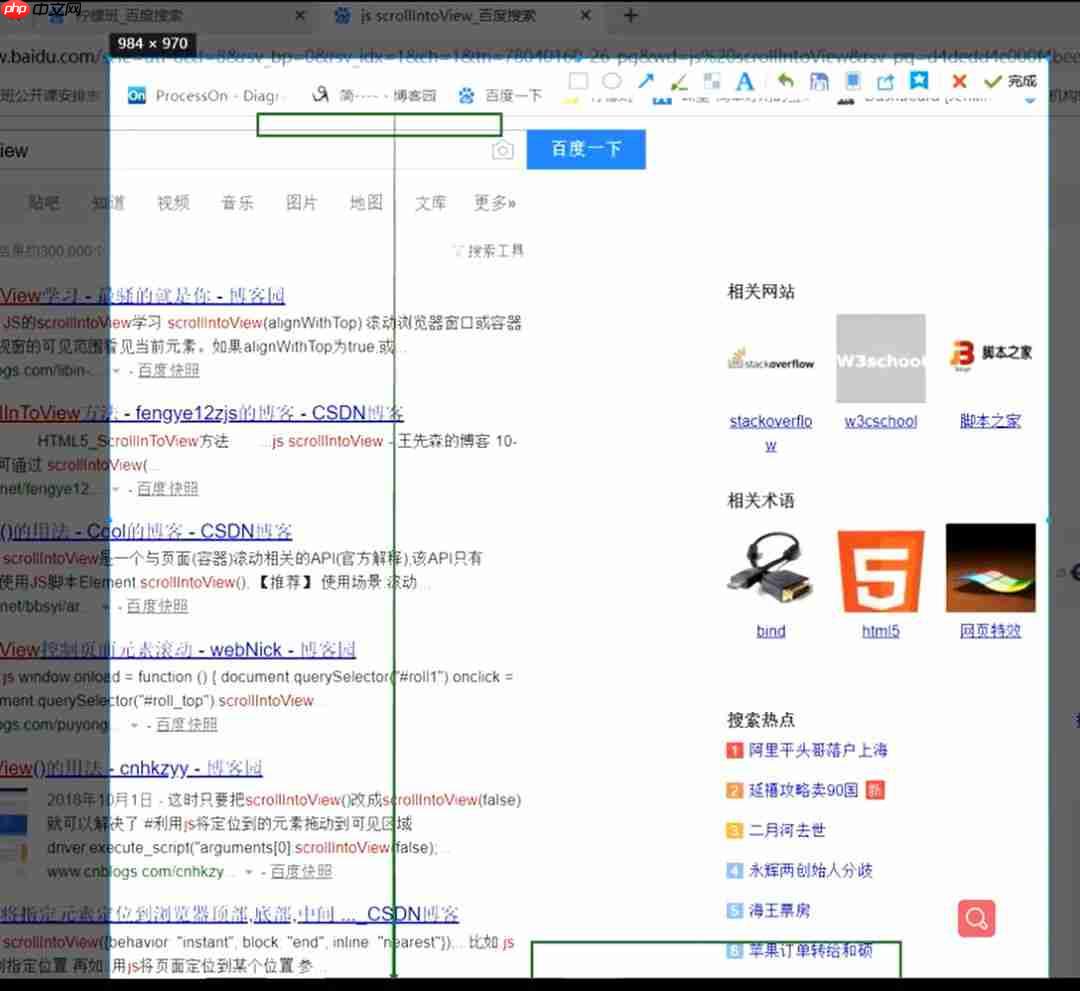Select the text annotation tool (A)
The width and height of the screenshot is (1080, 991).
click(x=744, y=82)
